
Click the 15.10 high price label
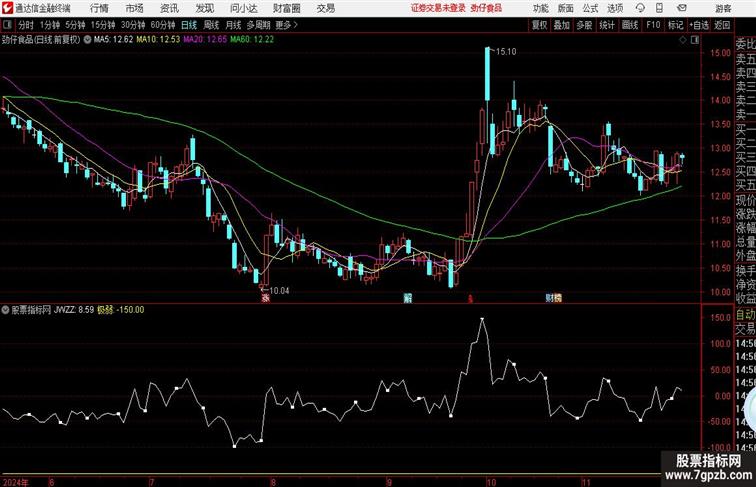tap(506, 52)
